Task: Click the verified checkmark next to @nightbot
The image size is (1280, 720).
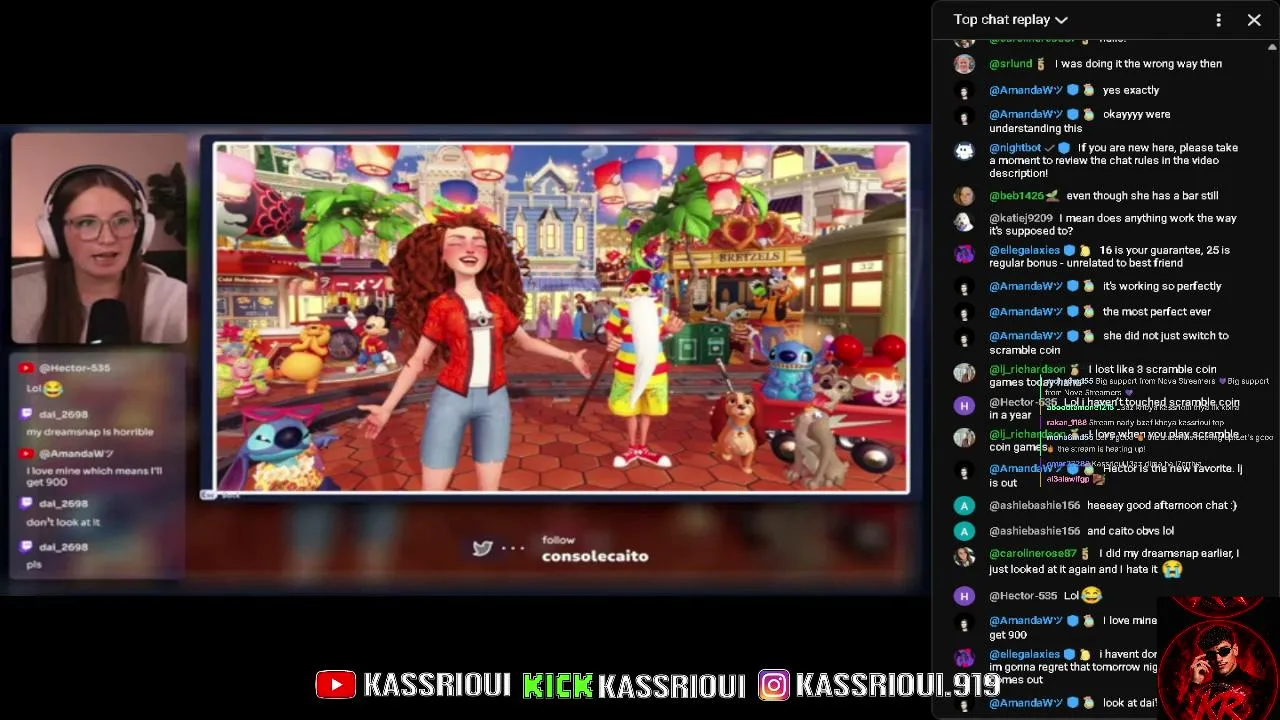Action: click(x=1050, y=148)
